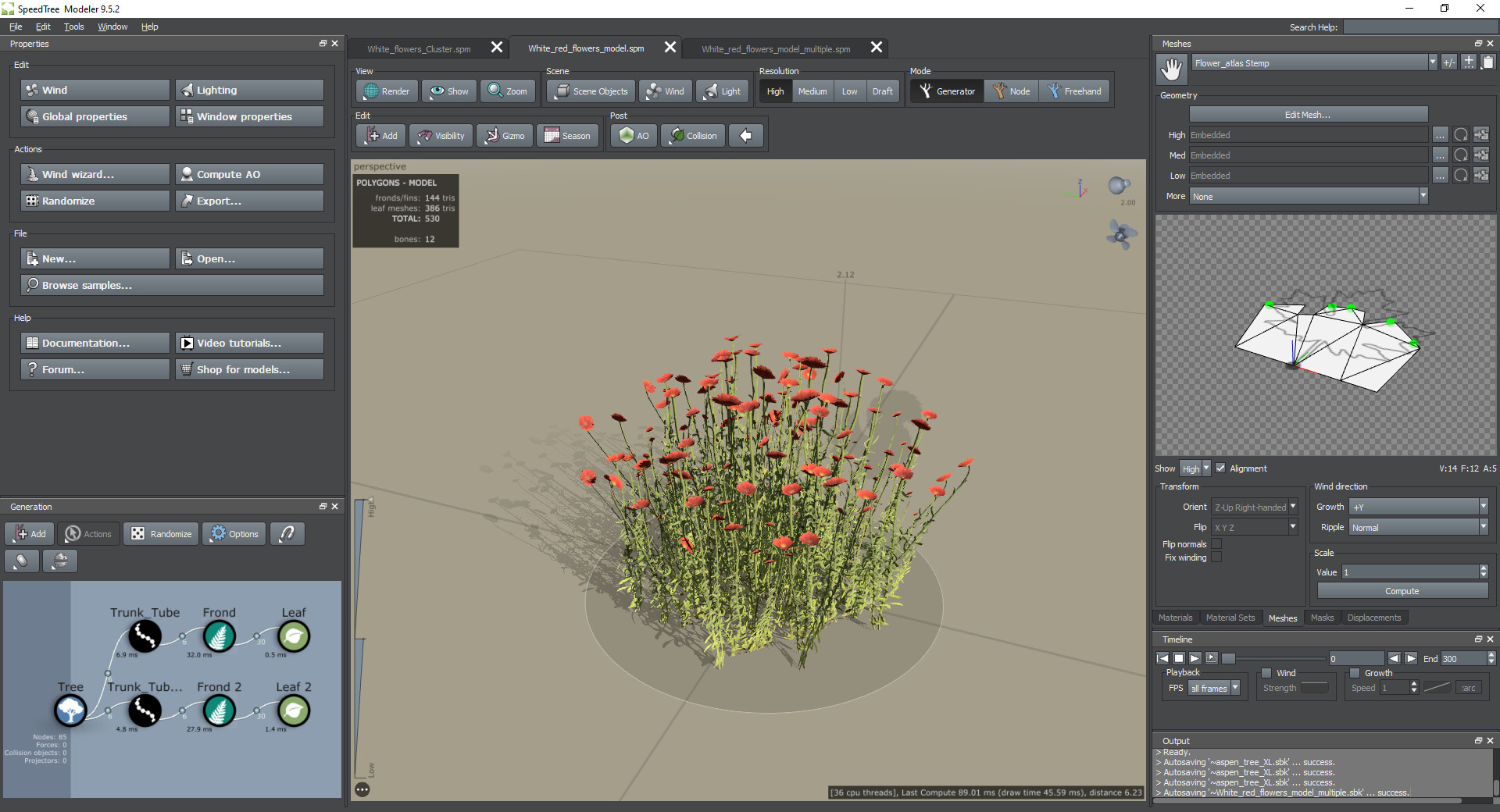Click the Gizmo tool in Edit toolbar
The image size is (1500, 812).
tap(504, 136)
